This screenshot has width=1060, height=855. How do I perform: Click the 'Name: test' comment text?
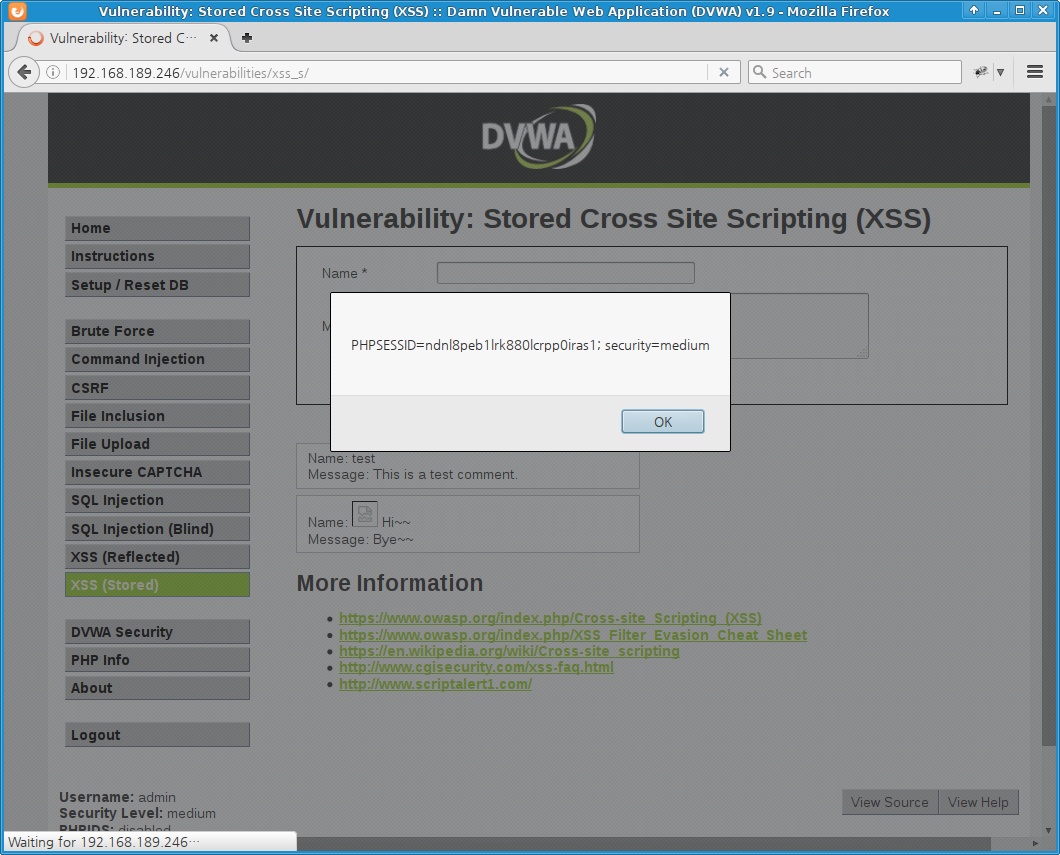(x=341, y=458)
